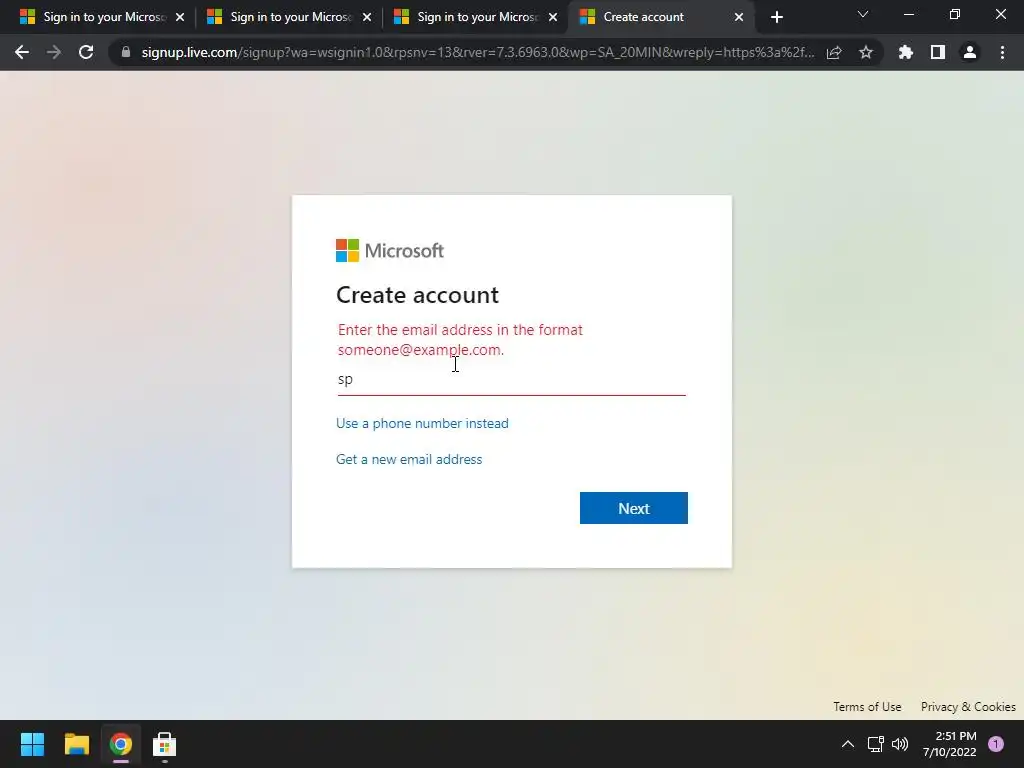Image resolution: width=1024 pixels, height=768 pixels.
Task: Open the Chrome extensions puzzle menu
Action: pos(906,52)
